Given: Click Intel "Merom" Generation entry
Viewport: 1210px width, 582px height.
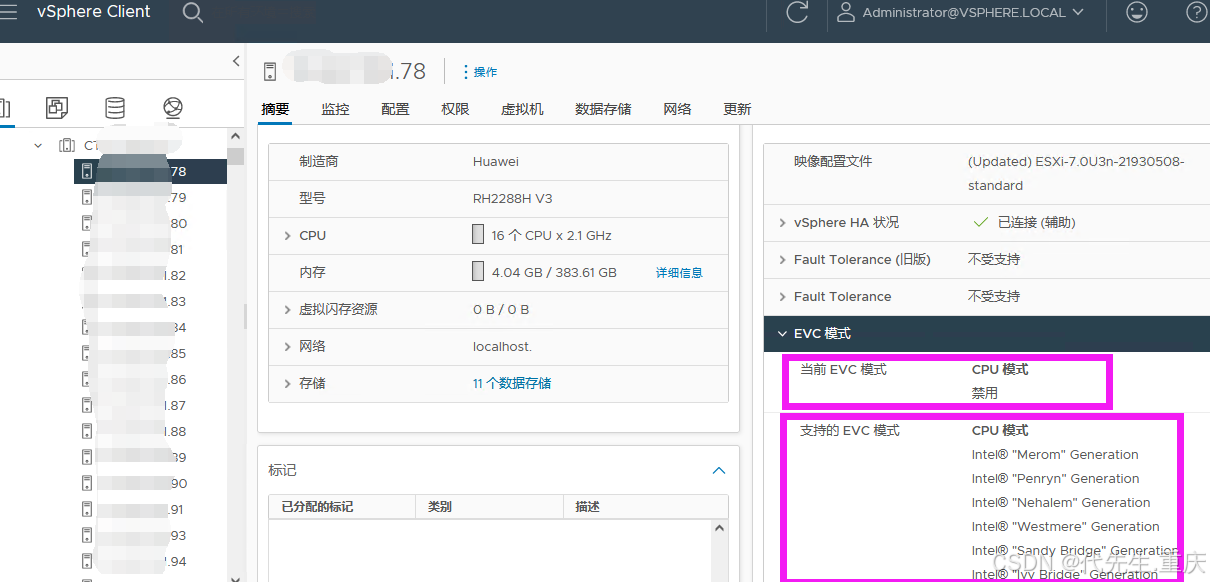Looking at the screenshot, I should pos(1055,455).
